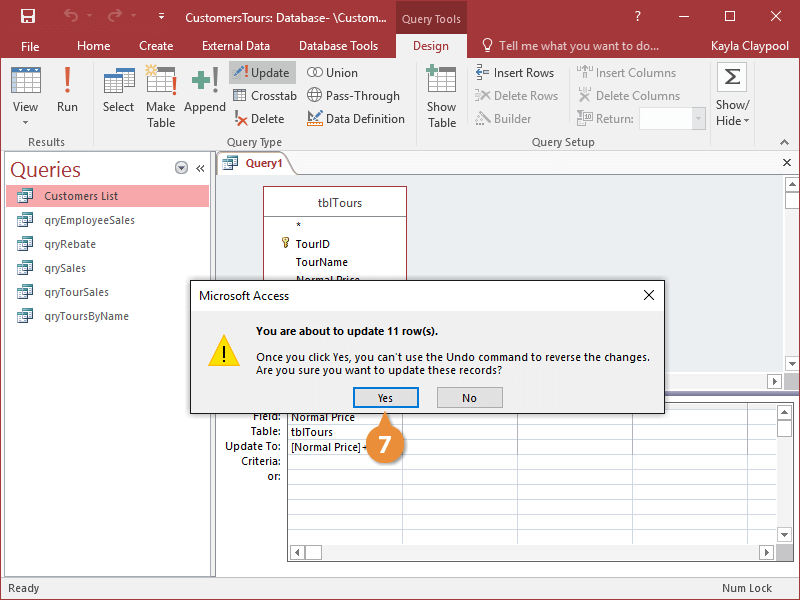
Task: Select qryRebate in navigation pane
Action: [108, 244]
